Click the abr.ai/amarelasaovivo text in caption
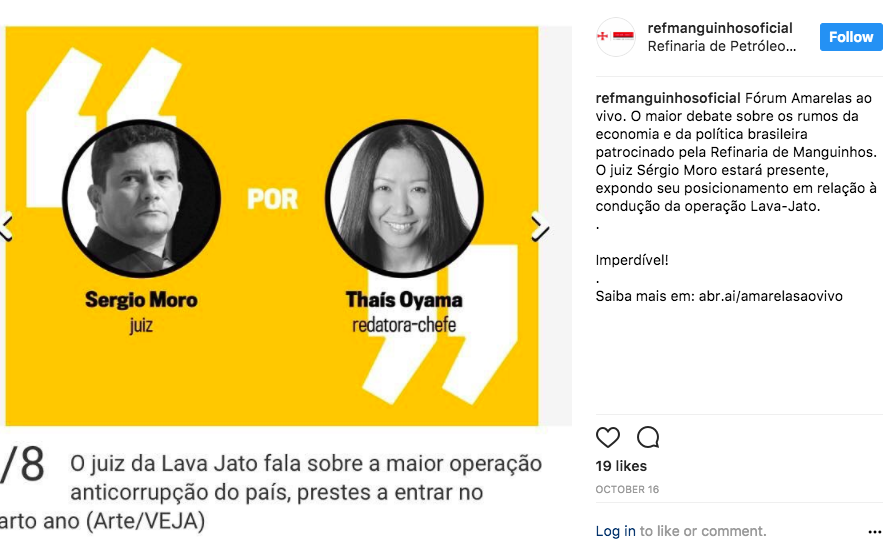The width and height of the screenshot is (886, 545). [x=770, y=296]
